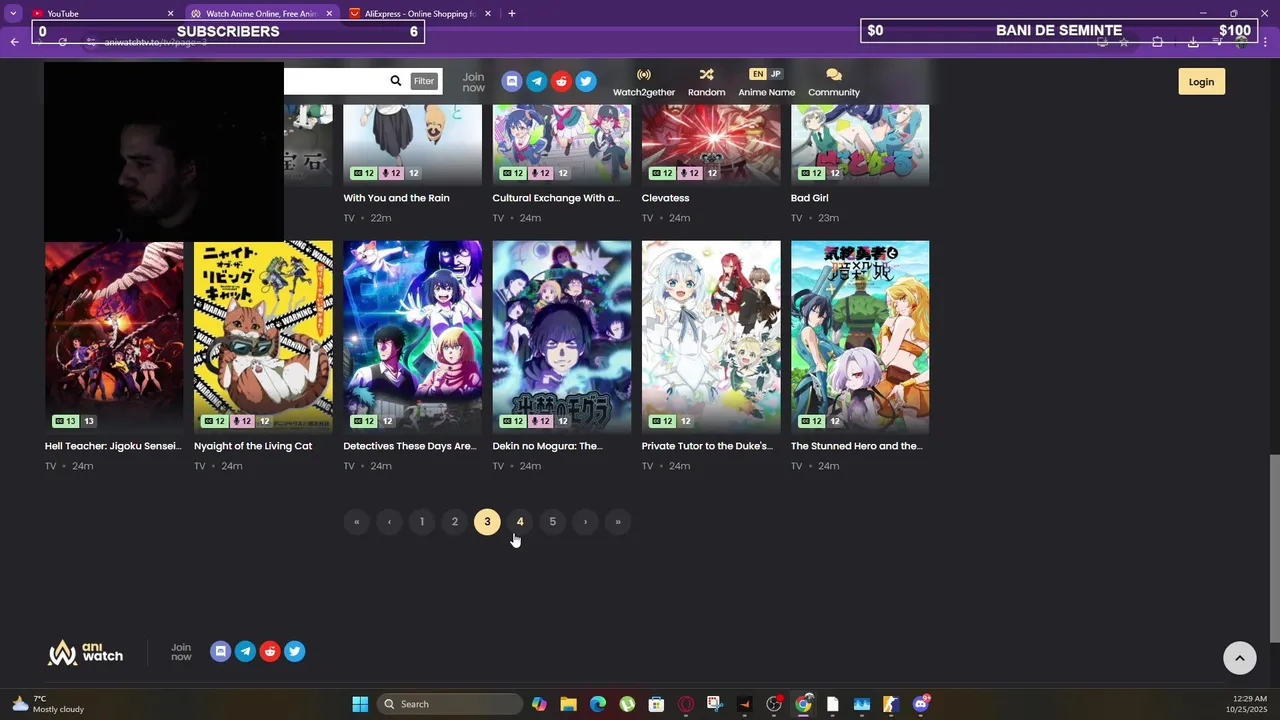Open the Community section
The image size is (1280, 720).
pyautogui.click(x=834, y=82)
